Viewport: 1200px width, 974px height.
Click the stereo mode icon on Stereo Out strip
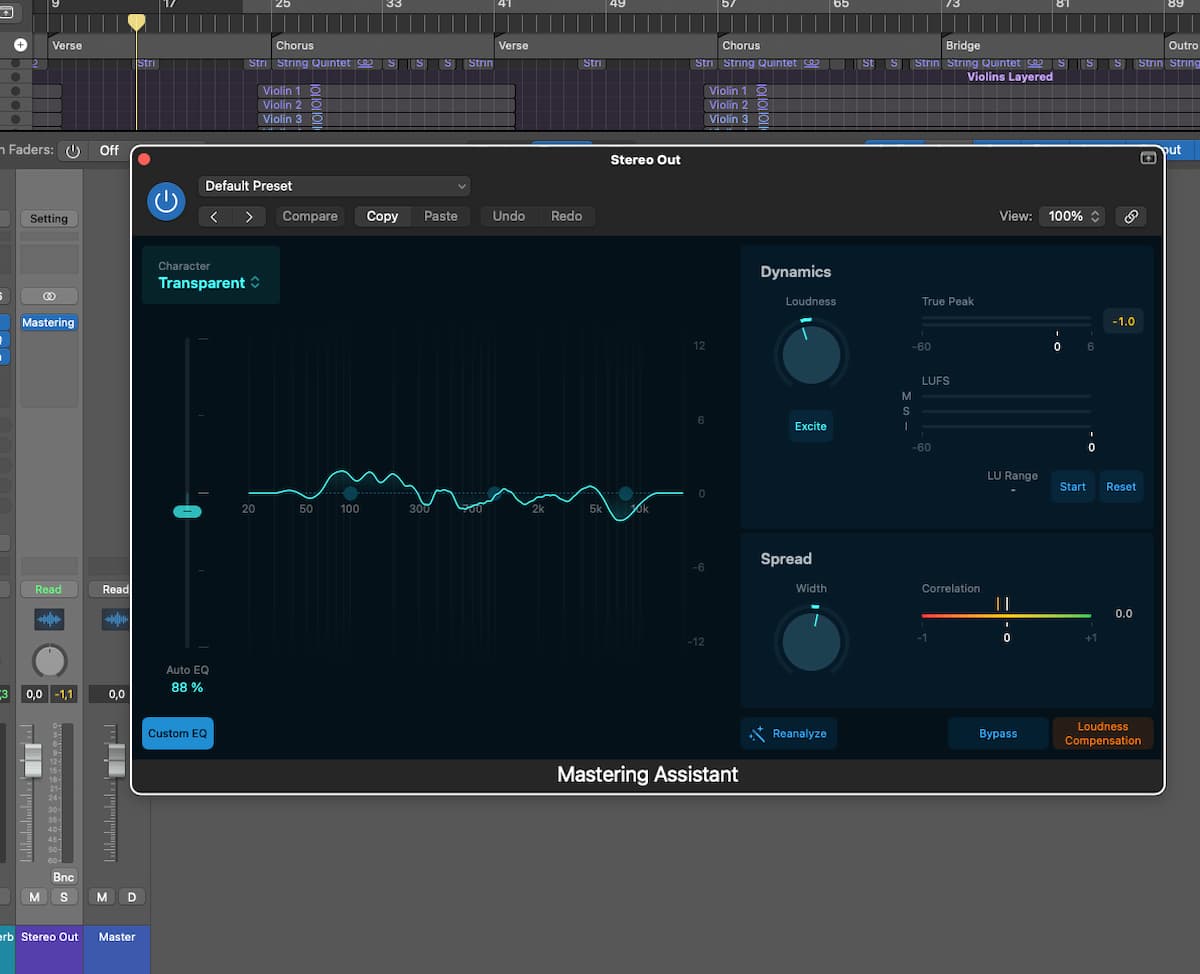(x=49, y=296)
